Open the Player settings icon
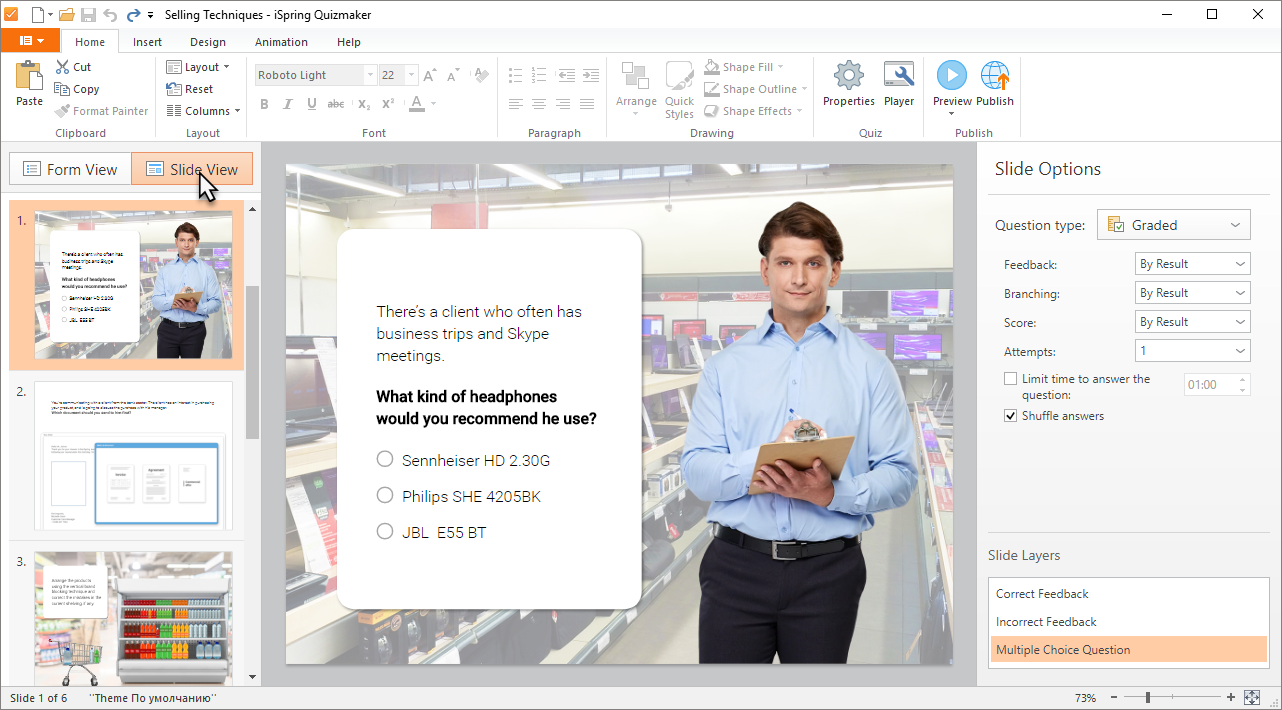 (898, 76)
